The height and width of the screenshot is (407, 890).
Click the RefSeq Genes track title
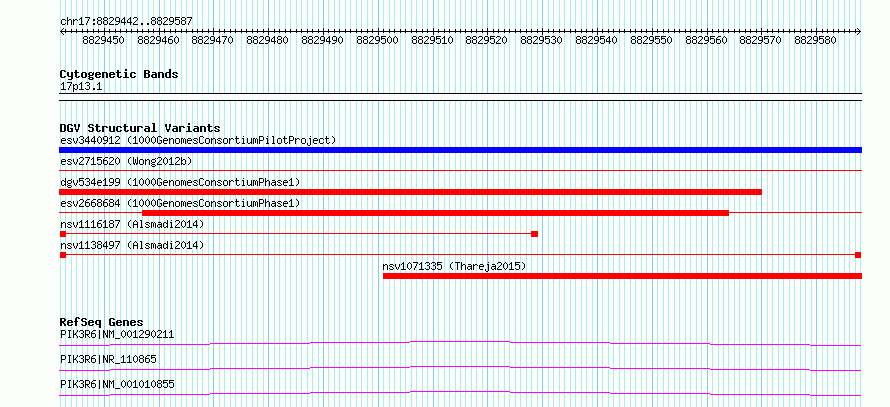tap(101, 322)
